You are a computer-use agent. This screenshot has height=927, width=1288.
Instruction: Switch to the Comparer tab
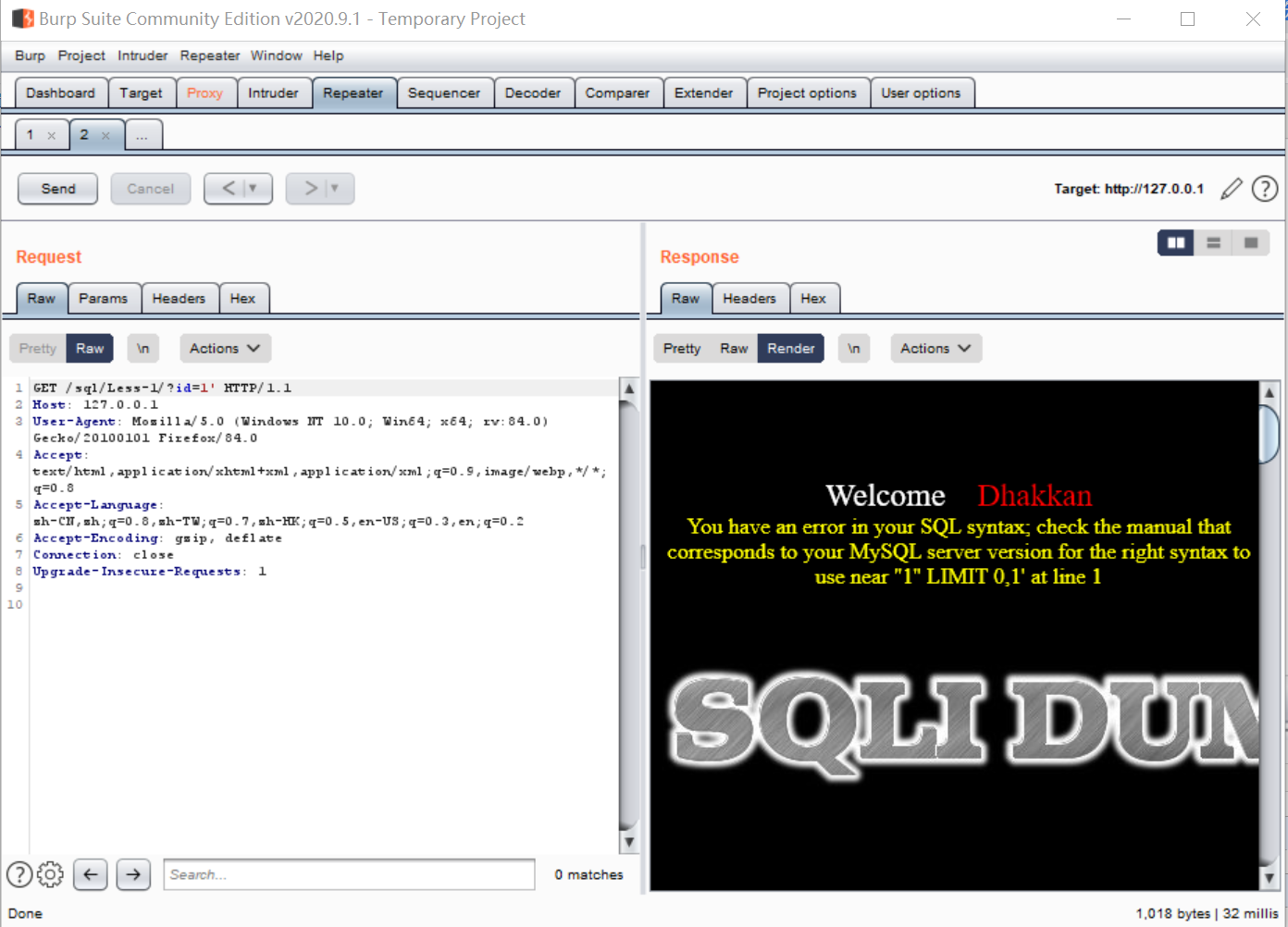pyautogui.click(x=617, y=93)
